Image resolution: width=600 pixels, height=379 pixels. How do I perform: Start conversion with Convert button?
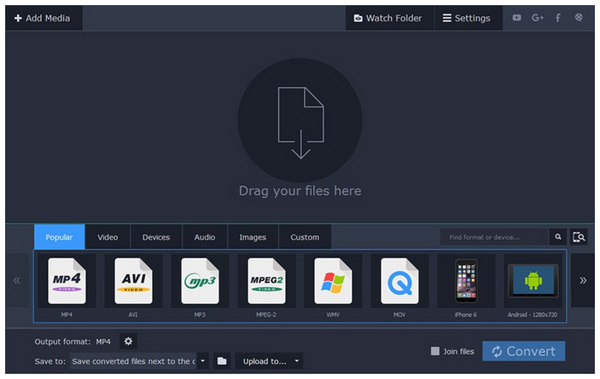pos(523,351)
